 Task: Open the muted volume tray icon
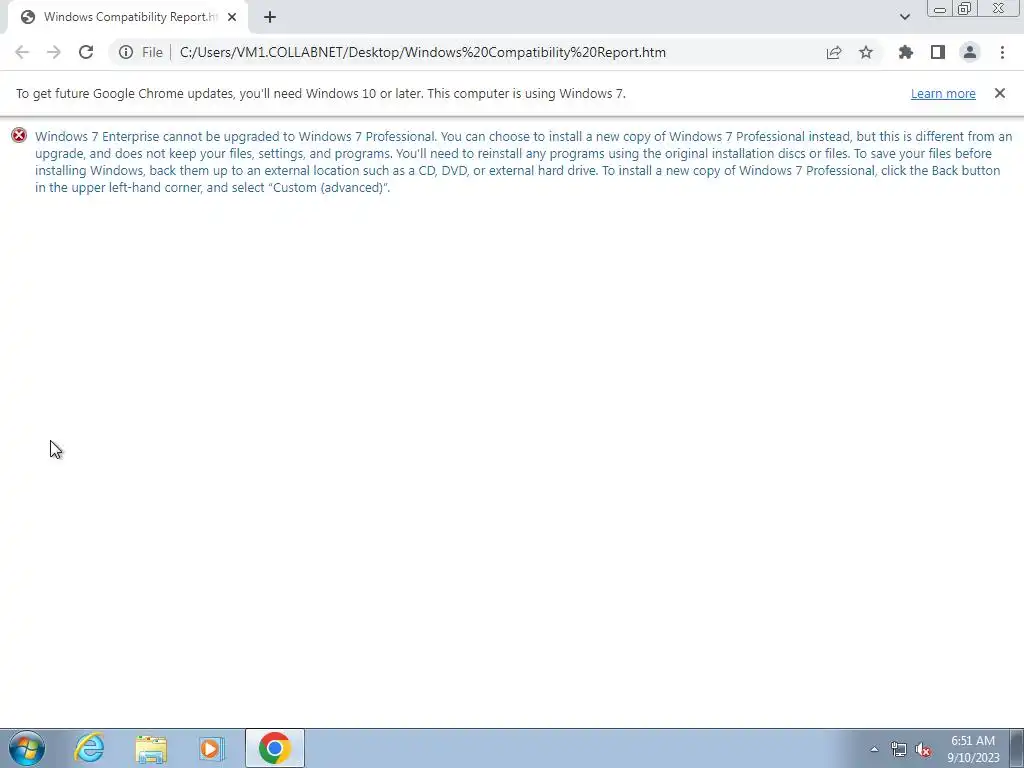tap(923, 749)
